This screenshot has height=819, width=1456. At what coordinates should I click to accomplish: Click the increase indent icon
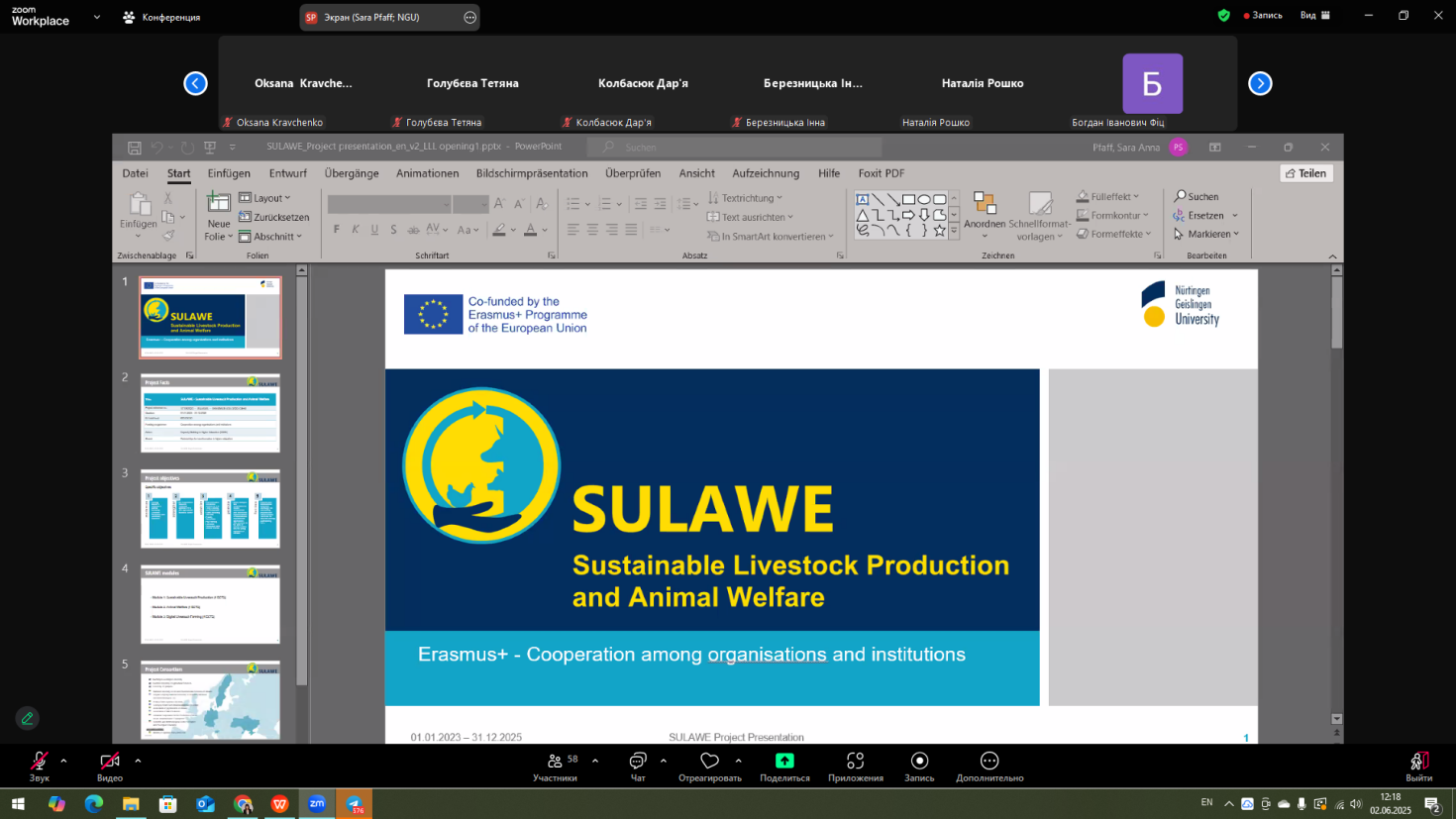pos(660,204)
